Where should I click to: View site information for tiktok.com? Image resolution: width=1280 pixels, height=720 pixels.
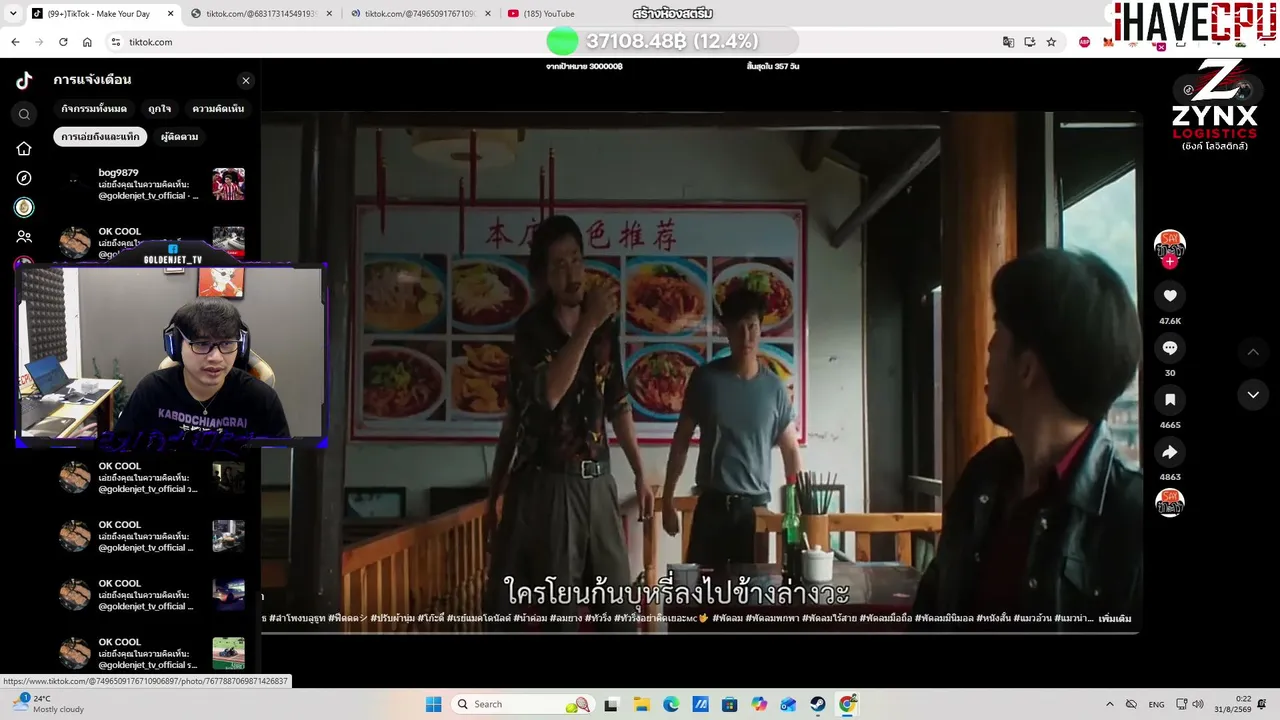116,42
